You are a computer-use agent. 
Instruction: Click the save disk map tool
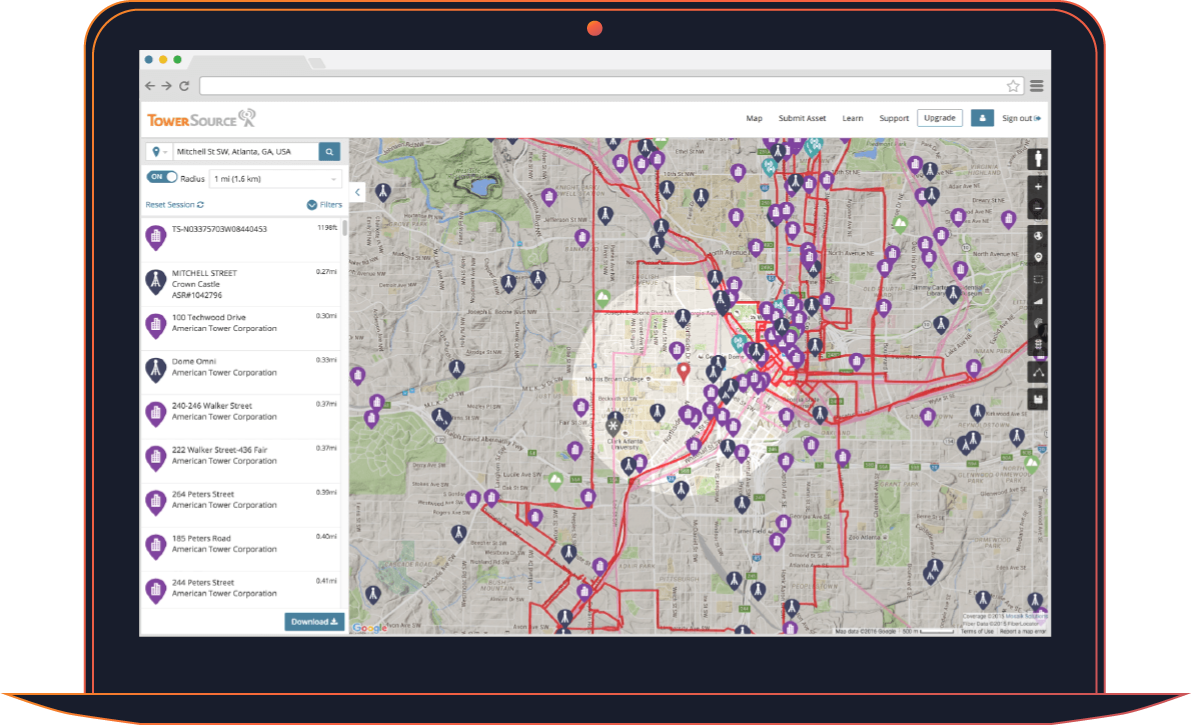[x=1038, y=400]
